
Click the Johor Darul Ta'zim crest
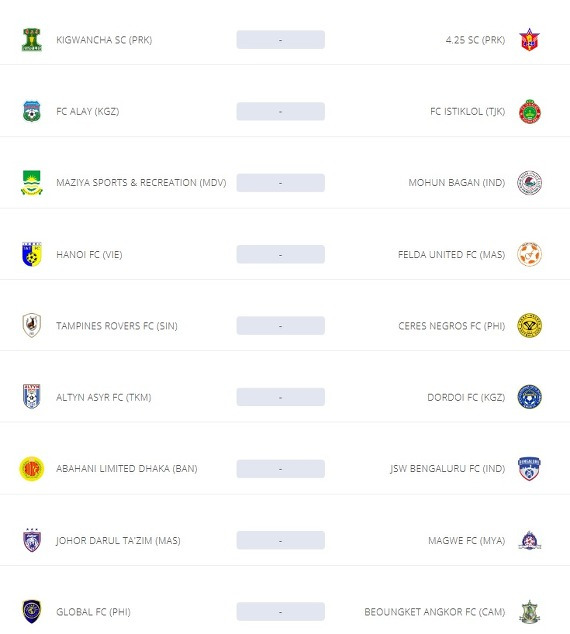(32, 540)
